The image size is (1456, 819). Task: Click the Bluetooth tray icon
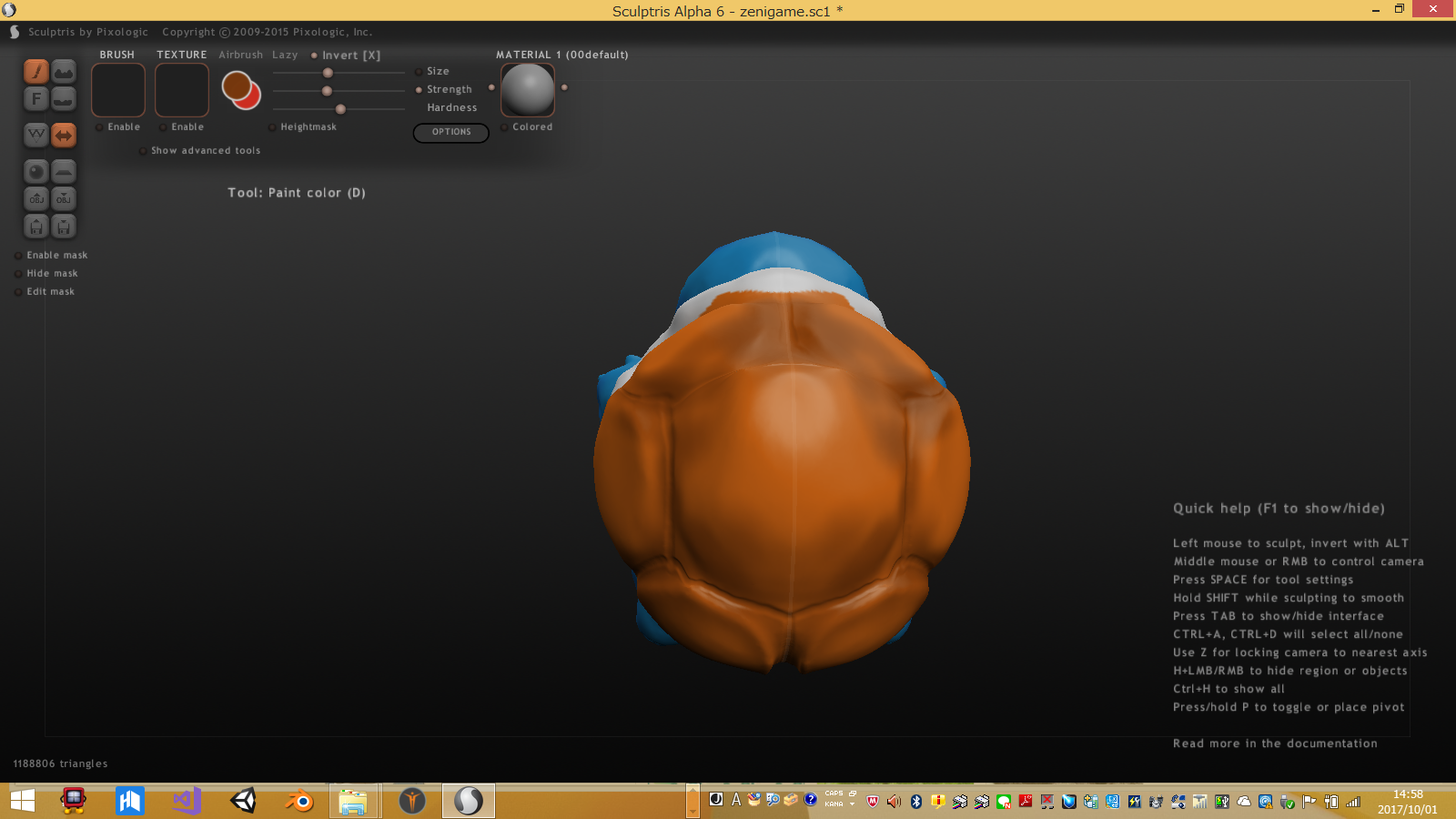916,802
